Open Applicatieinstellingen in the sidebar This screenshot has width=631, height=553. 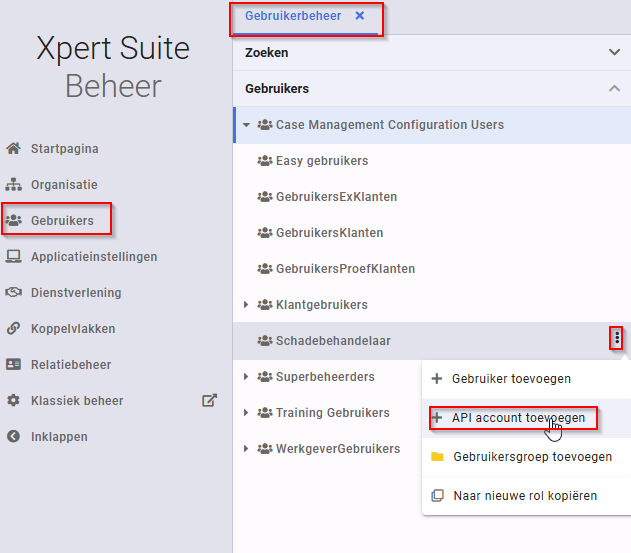pos(94,256)
